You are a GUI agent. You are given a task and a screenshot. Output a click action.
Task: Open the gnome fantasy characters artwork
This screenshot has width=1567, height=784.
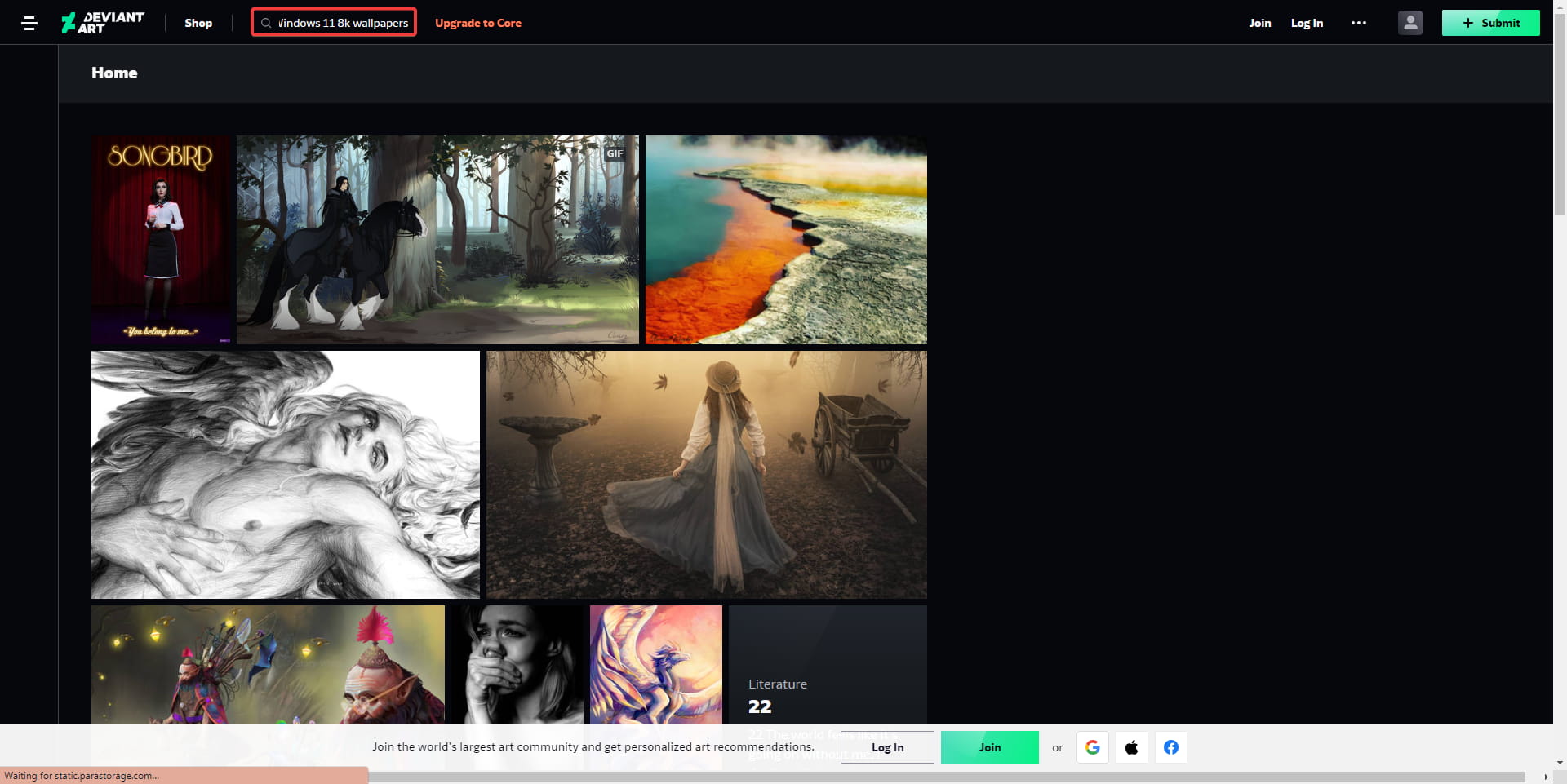pos(268,665)
